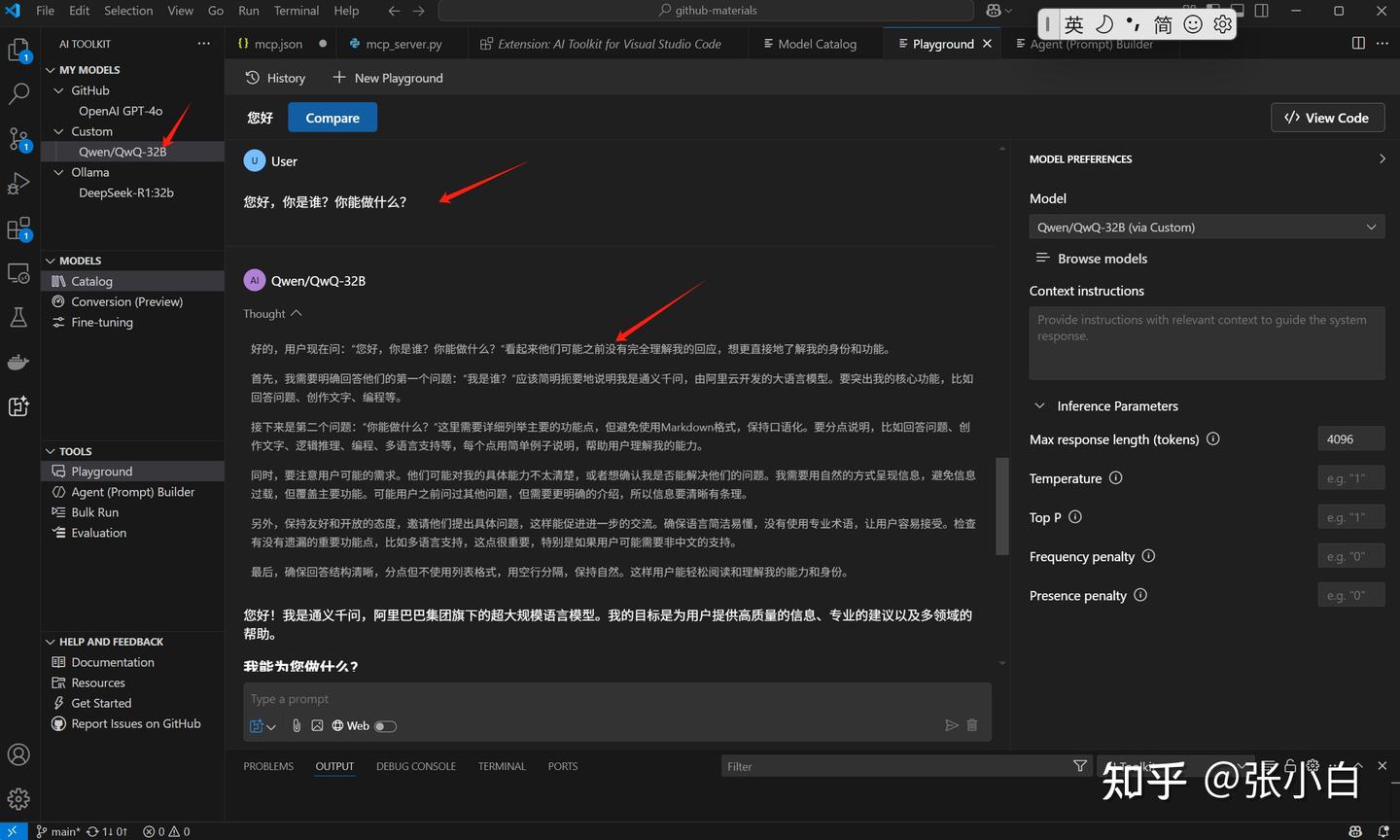Switch to the PROBLEMS panel tab

point(268,766)
